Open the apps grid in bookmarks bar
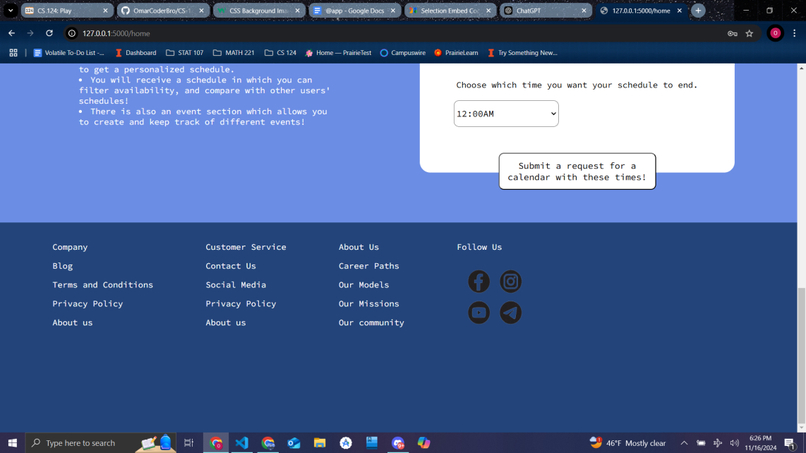 pyautogui.click(x=13, y=52)
